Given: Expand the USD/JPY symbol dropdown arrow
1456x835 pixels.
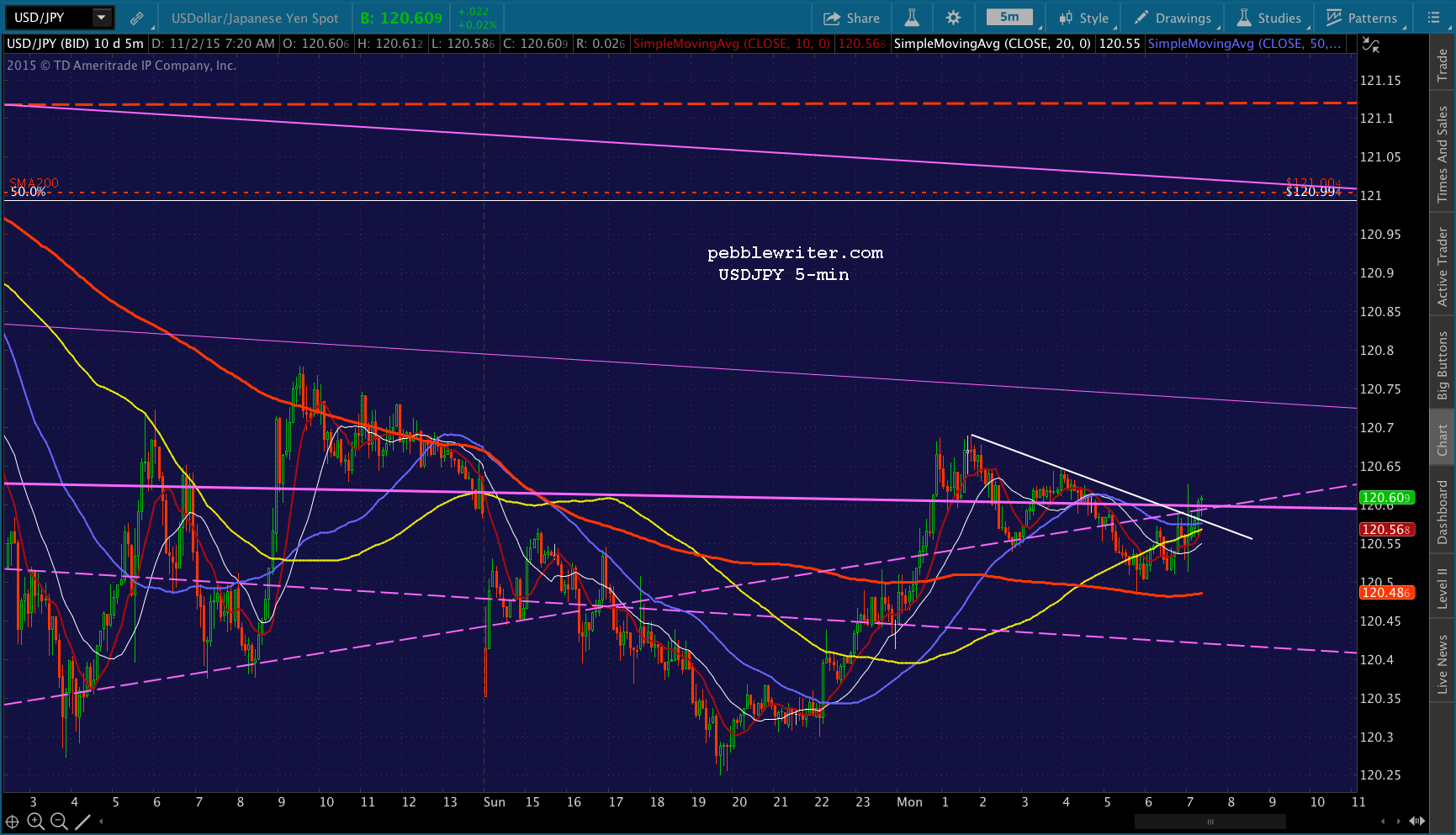Looking at the screenshot, I should (x=101, y=17).
